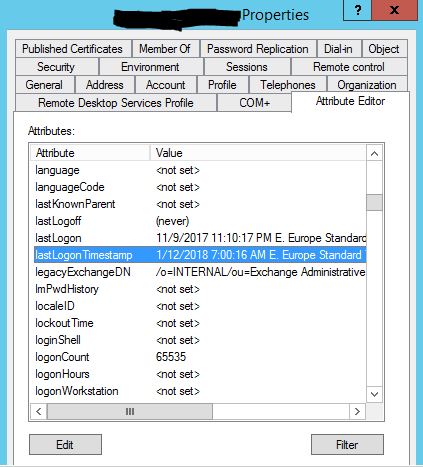
Task: Select the Dial-in tab
Action: (339, 49)
